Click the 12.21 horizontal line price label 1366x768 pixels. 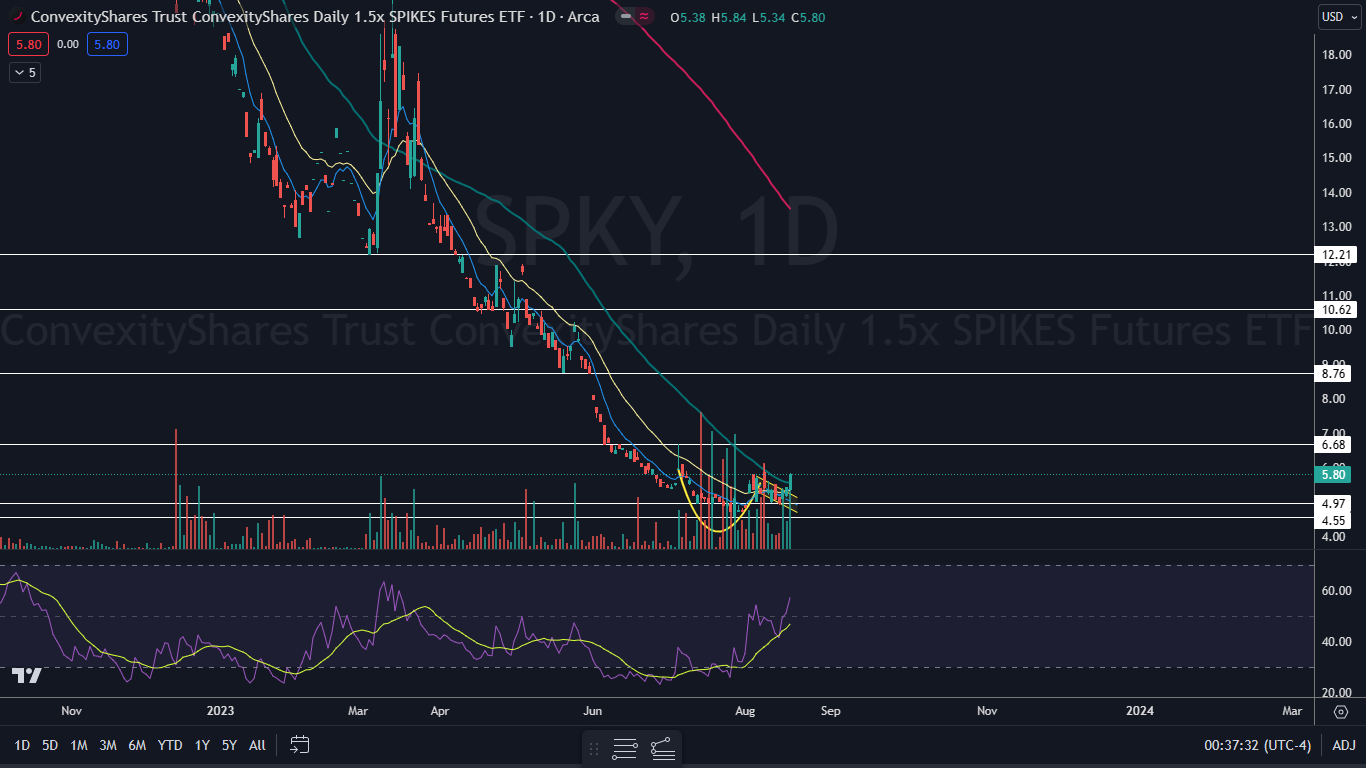pos(1337,256)
